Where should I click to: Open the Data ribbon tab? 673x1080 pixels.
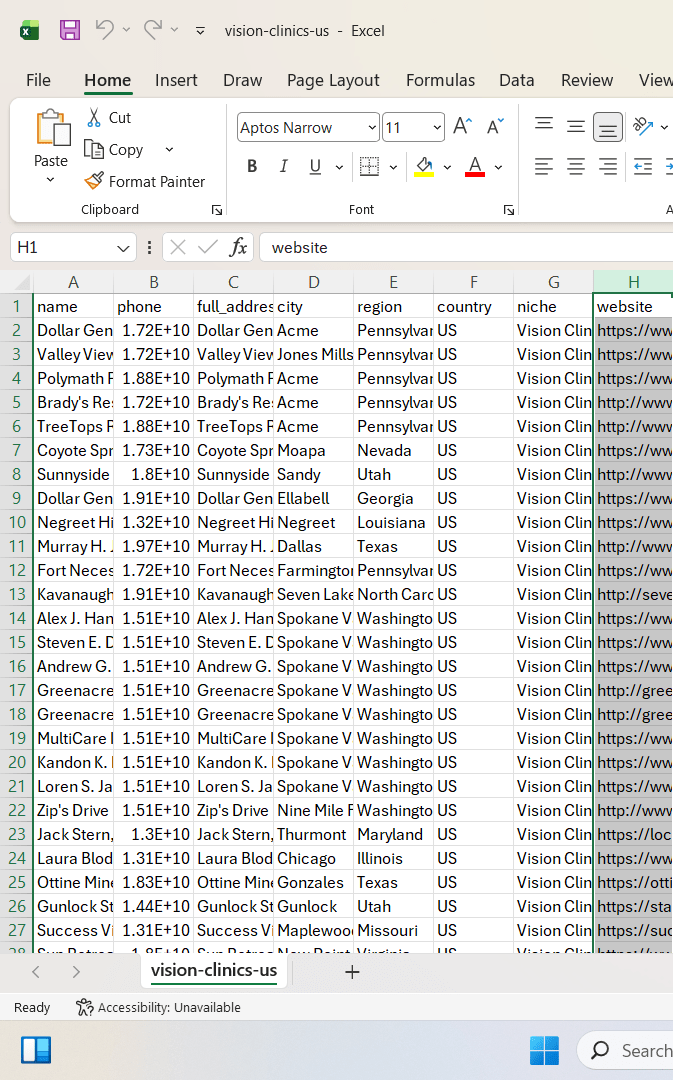click(x=517, y=80)
